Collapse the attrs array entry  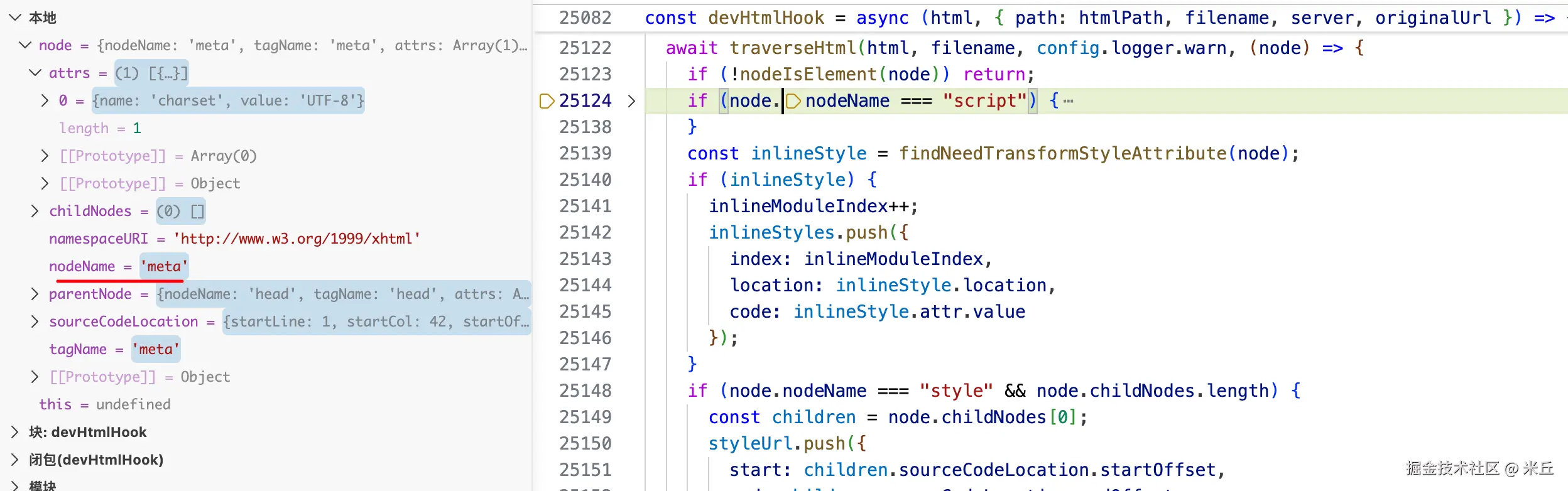tap(35, 73)
